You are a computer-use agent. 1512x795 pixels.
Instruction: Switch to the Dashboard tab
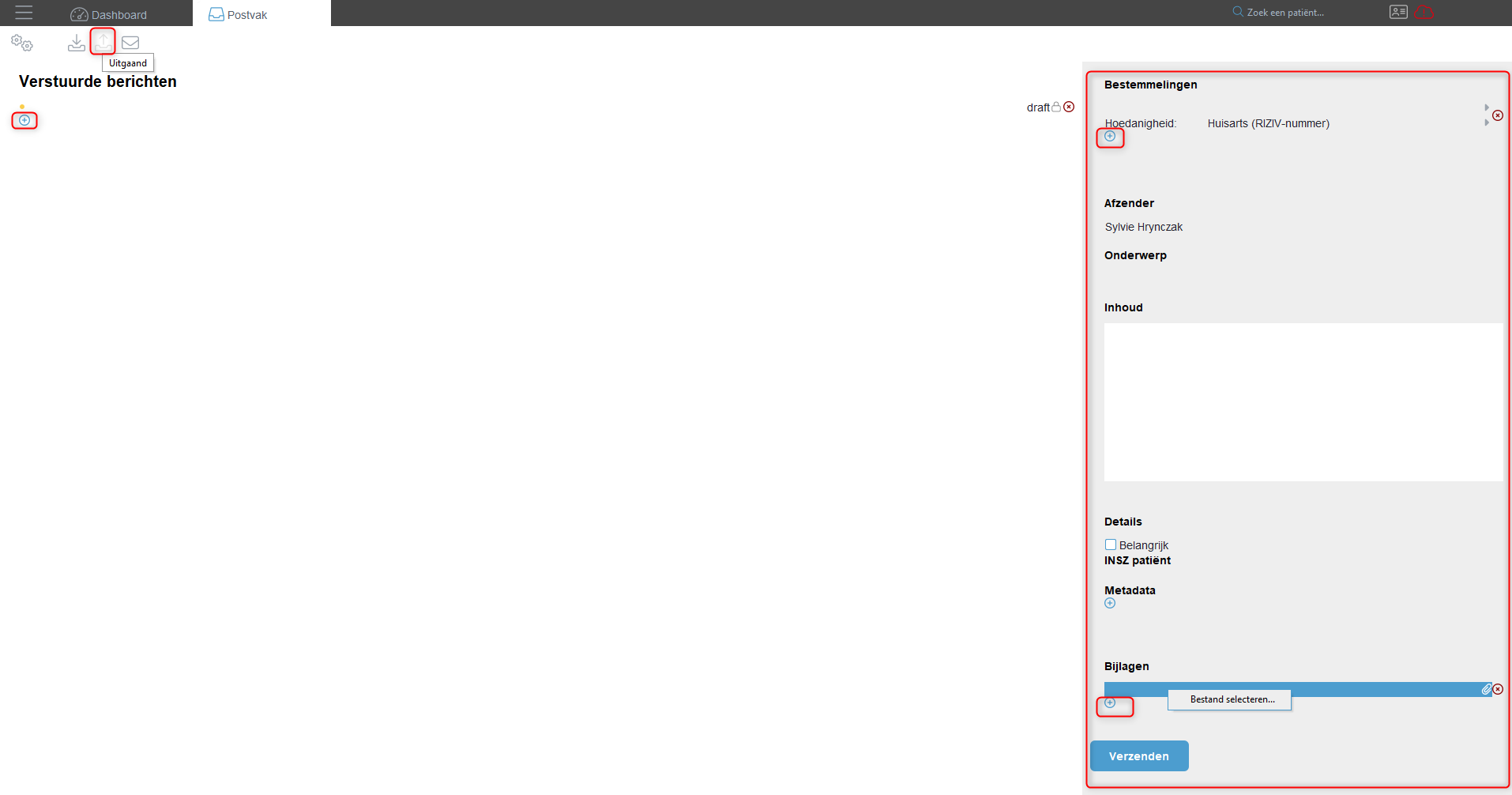pos(109,14)
